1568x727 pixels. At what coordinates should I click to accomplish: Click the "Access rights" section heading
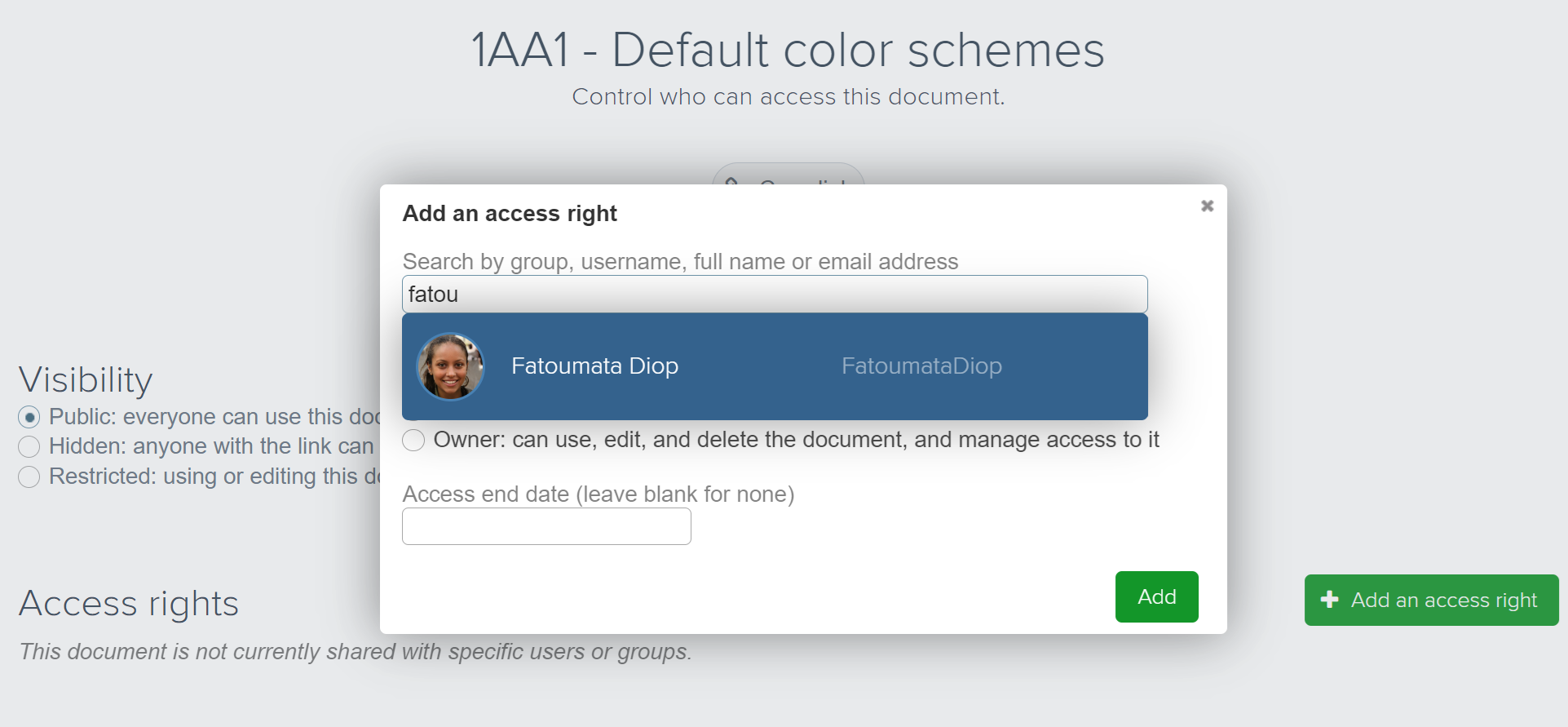[129, 604]
